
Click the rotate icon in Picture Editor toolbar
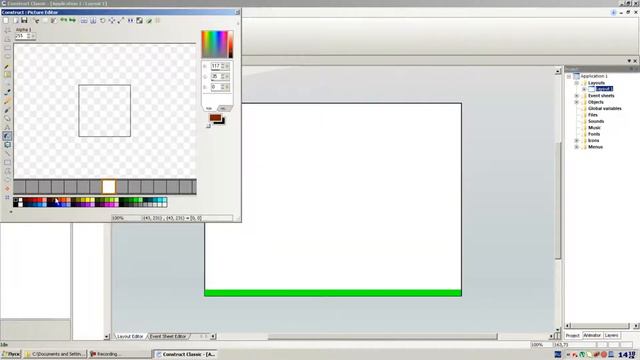pos(102,20)
